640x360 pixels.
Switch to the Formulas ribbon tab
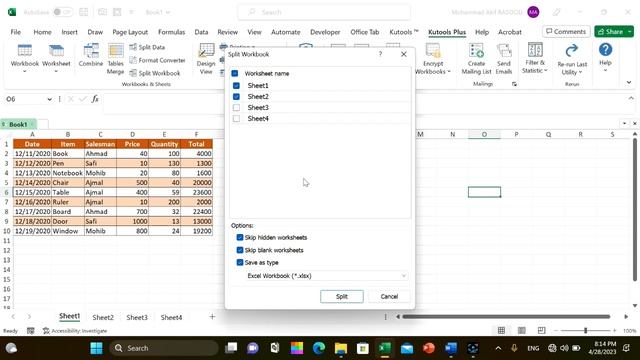[171, 32]
